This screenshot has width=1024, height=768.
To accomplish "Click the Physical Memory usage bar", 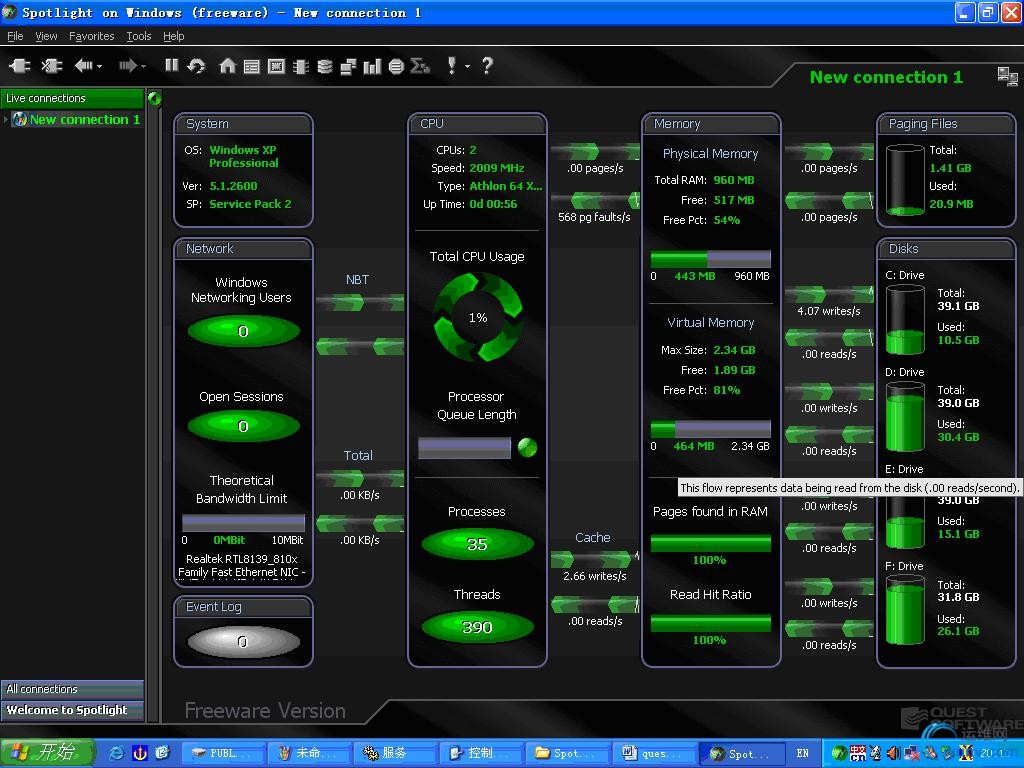I will [x=711, y=259].
